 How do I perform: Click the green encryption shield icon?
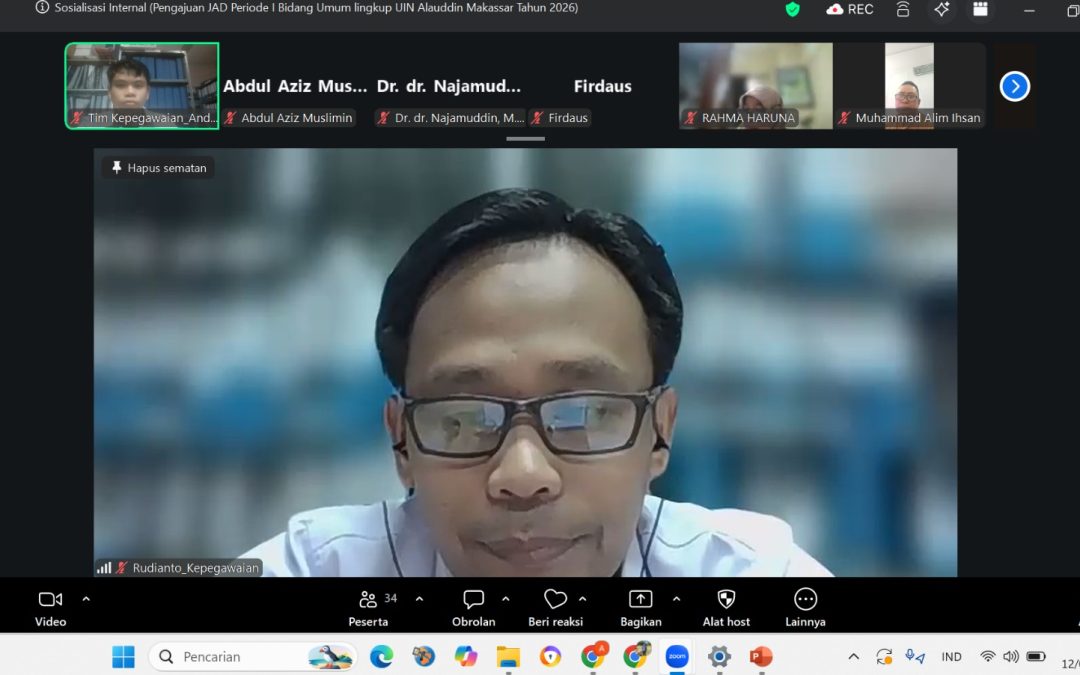click(x=793, y=9)
